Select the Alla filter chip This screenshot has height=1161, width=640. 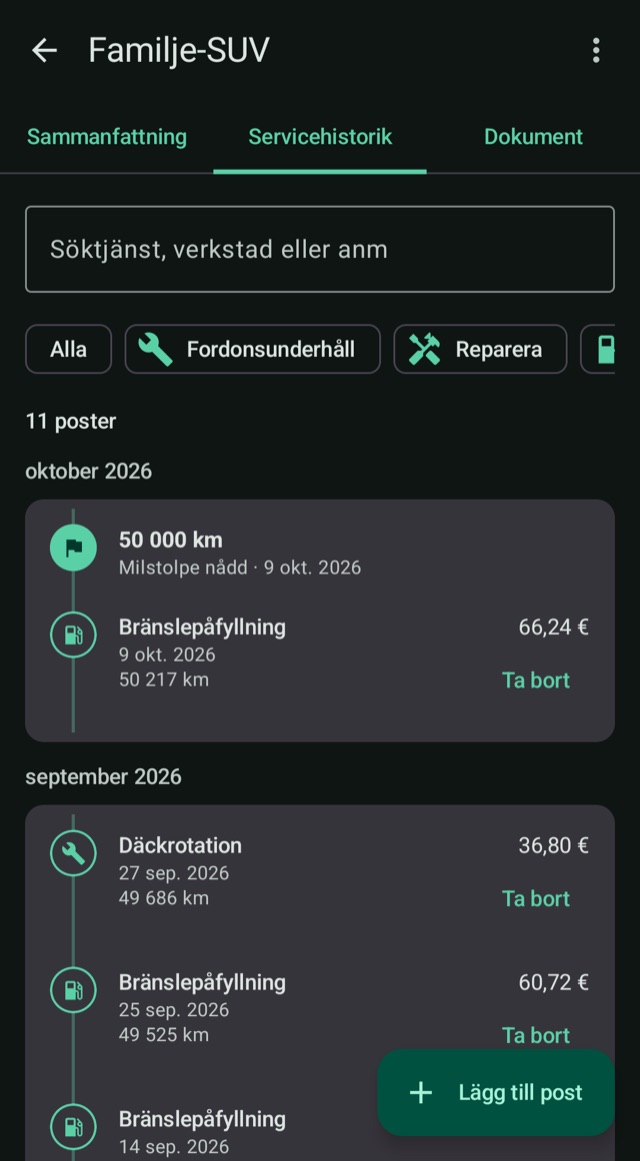68,349
